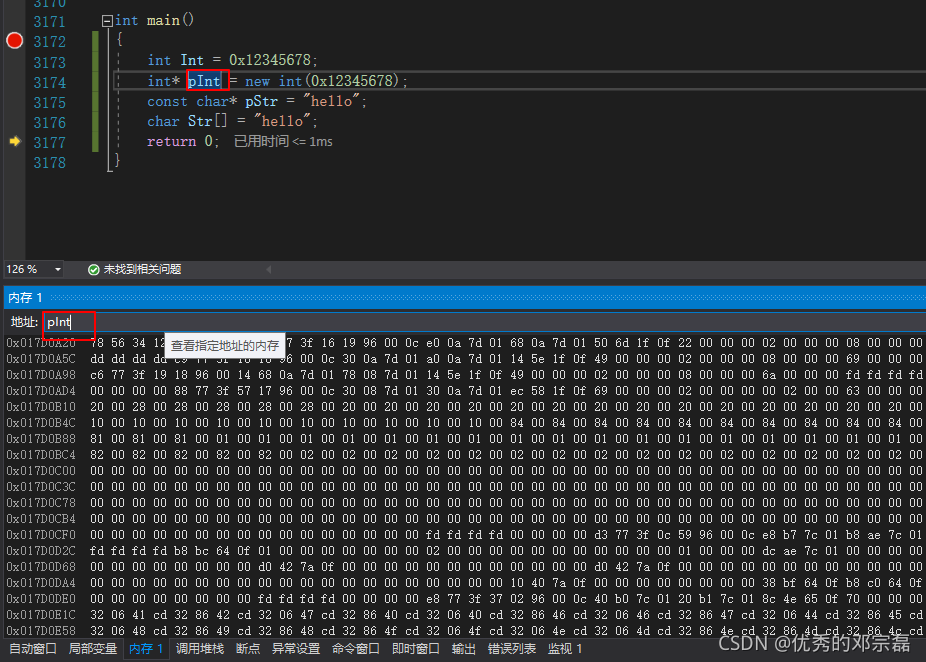The width and height of the screenshot is (926, 662).
Task: Switch to the 监视 1 tab
Action: point(565,649)
